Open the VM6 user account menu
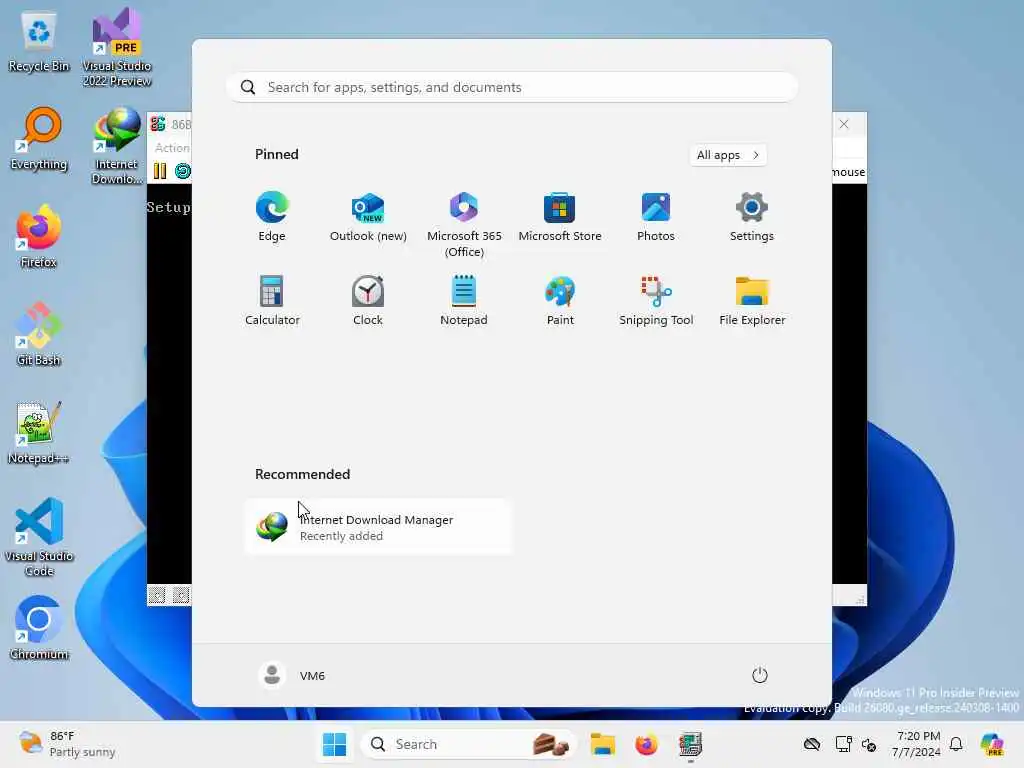Image resolution: width=1024 pixels, height=768 pixels. [292, 675]
